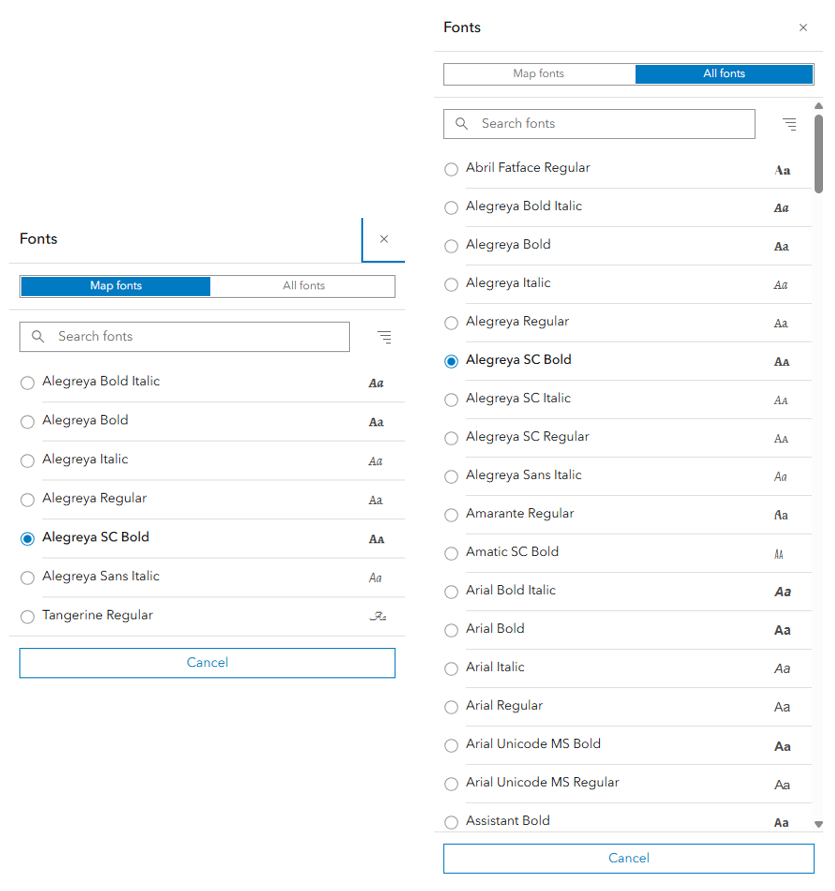The width and height of the screenshot is (835, 891).
Task: Switch to All fonts tab in left panel
Action: click(303, 286)
